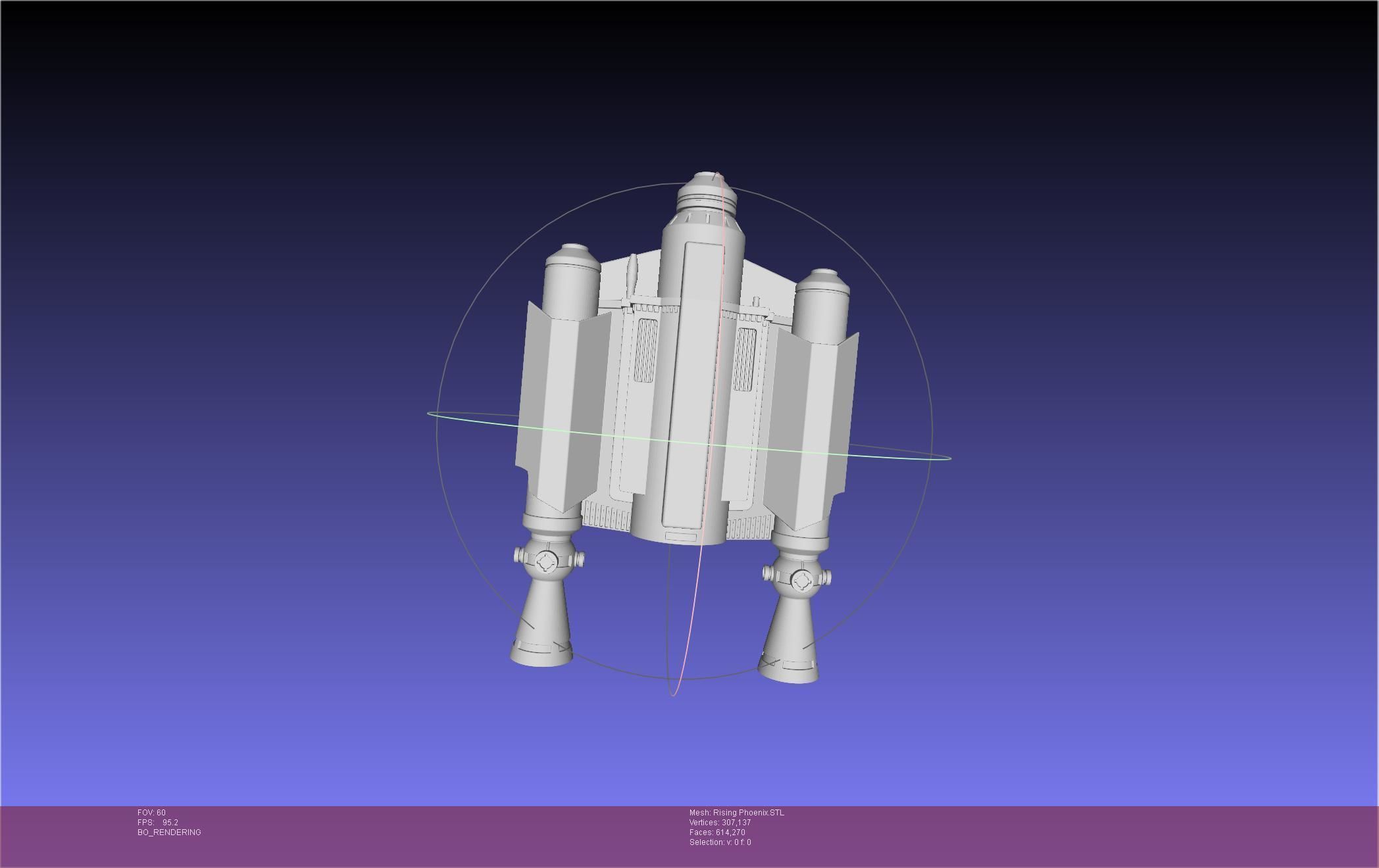Click the FPS 95.2 readout

pyautogui.click(x=158, y=823)
